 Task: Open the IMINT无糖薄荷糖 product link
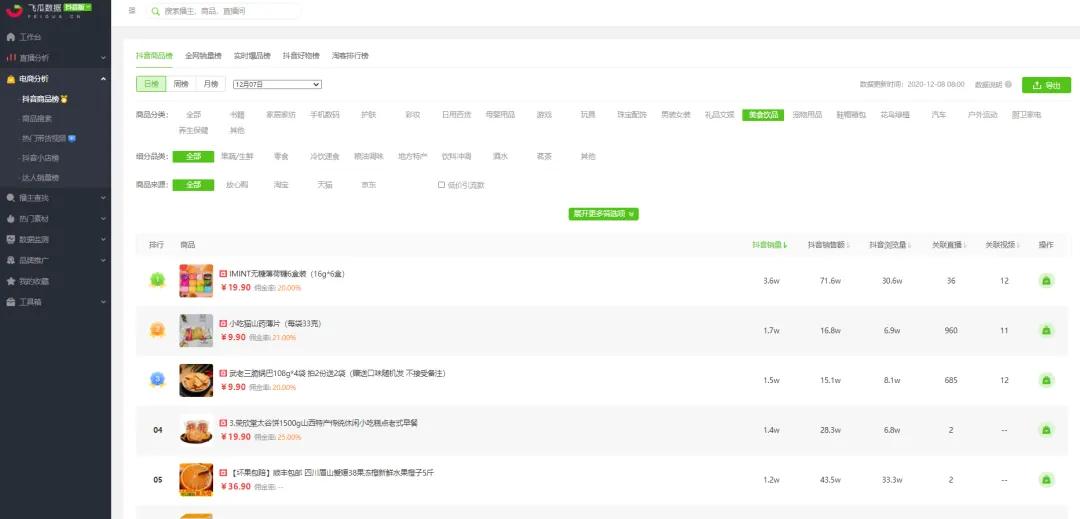[x=287, y=274]
